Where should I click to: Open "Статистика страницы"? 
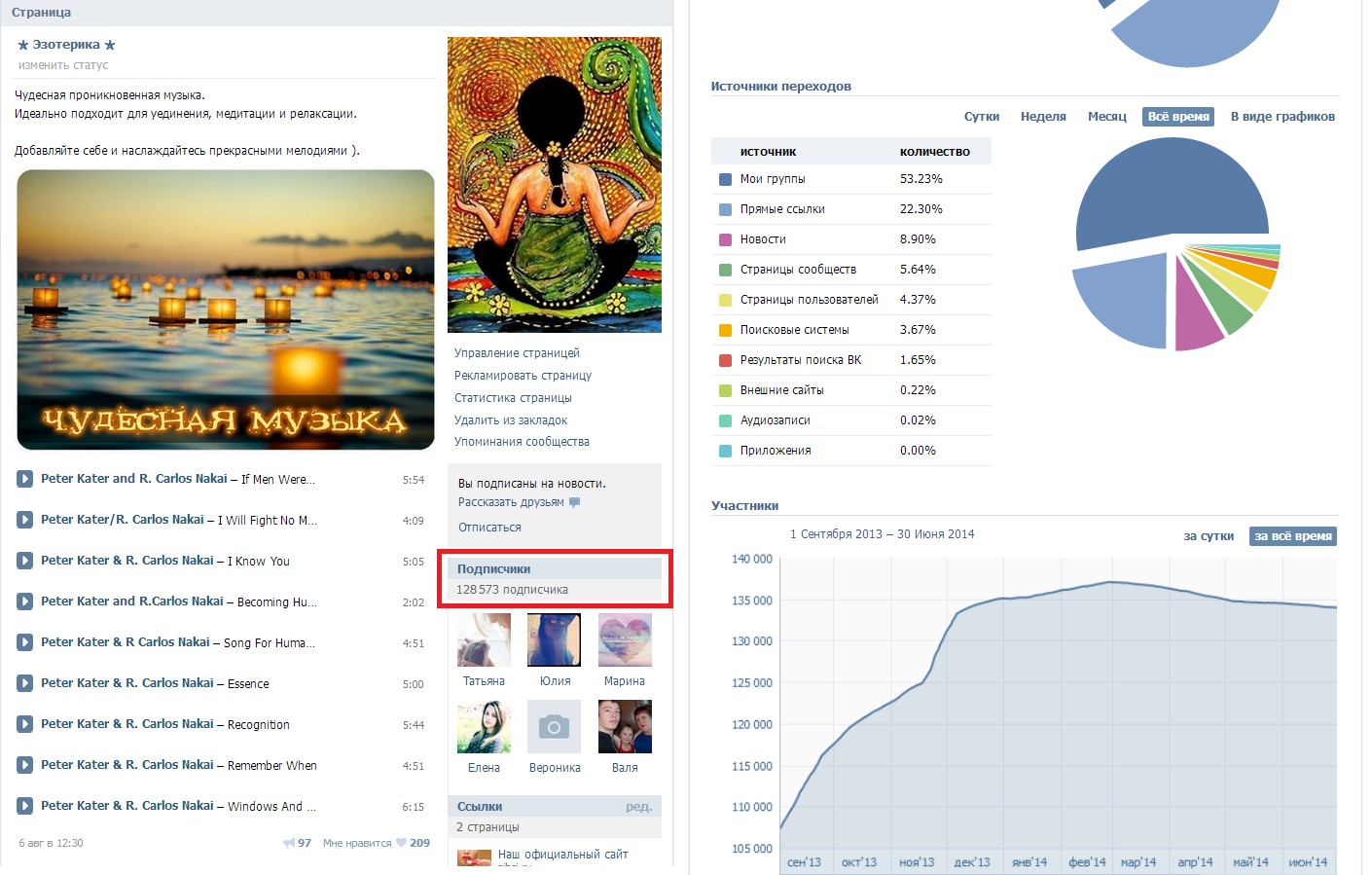[x=513, y=398]
